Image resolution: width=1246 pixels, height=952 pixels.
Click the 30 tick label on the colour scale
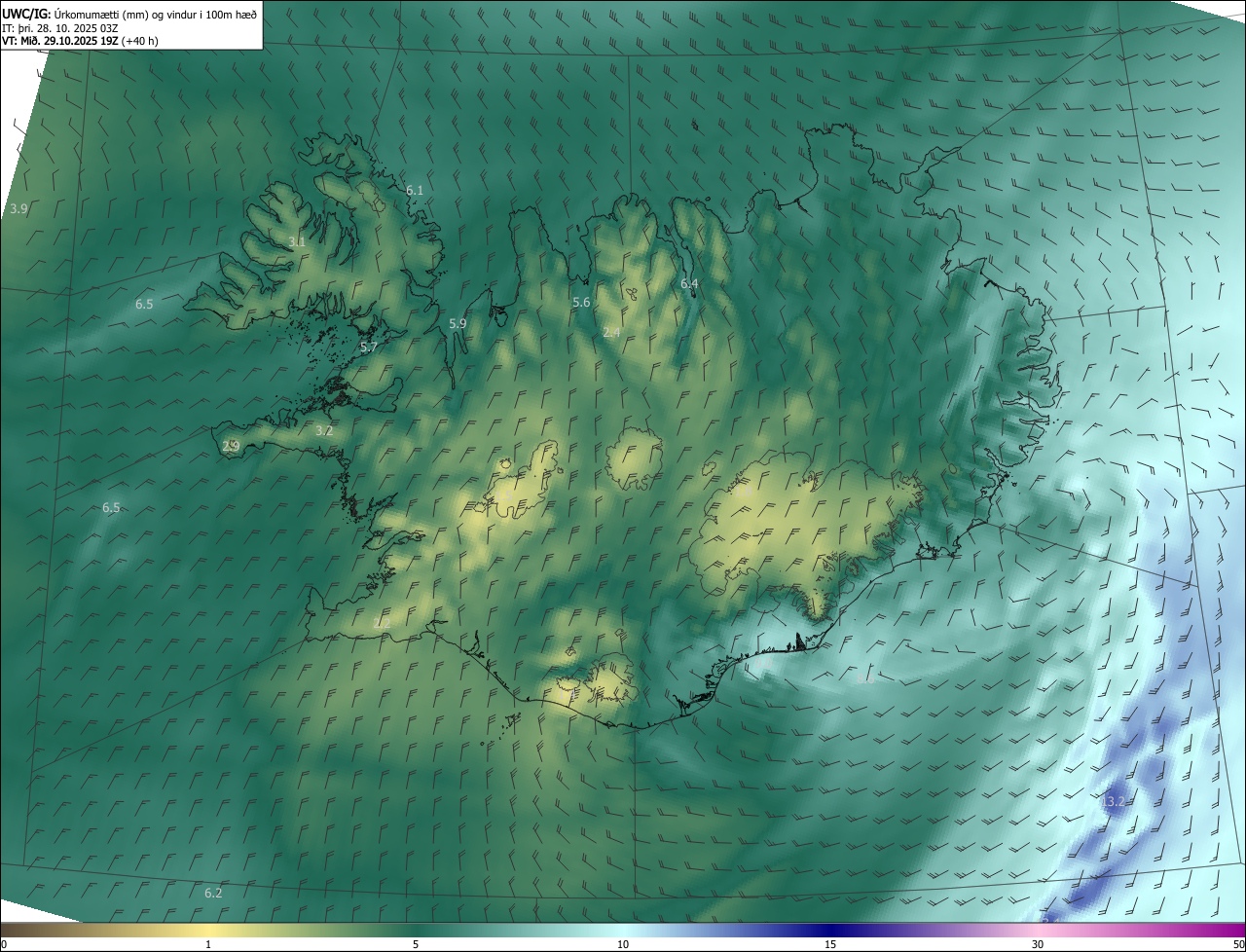pyautogui.click(x=1038, y=944)
